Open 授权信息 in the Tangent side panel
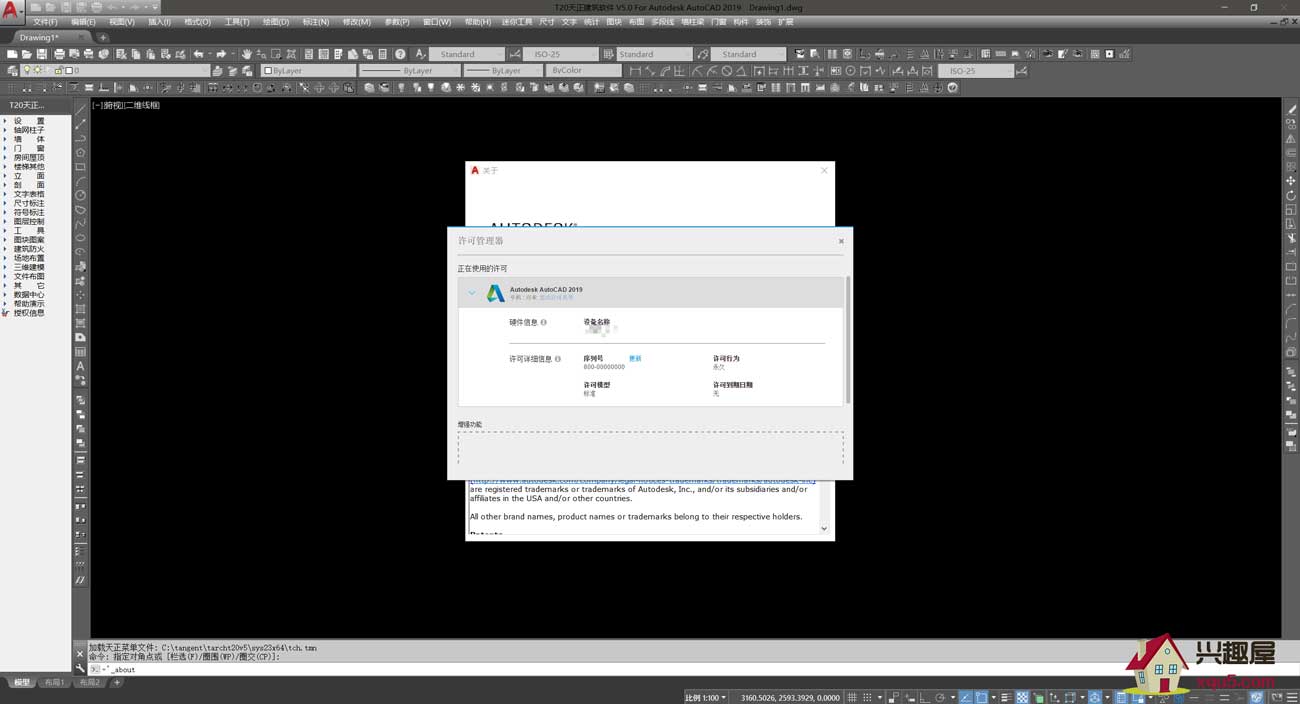Image resolution: width=1300 pixels, height=704 pixels. tap(29, 313)
